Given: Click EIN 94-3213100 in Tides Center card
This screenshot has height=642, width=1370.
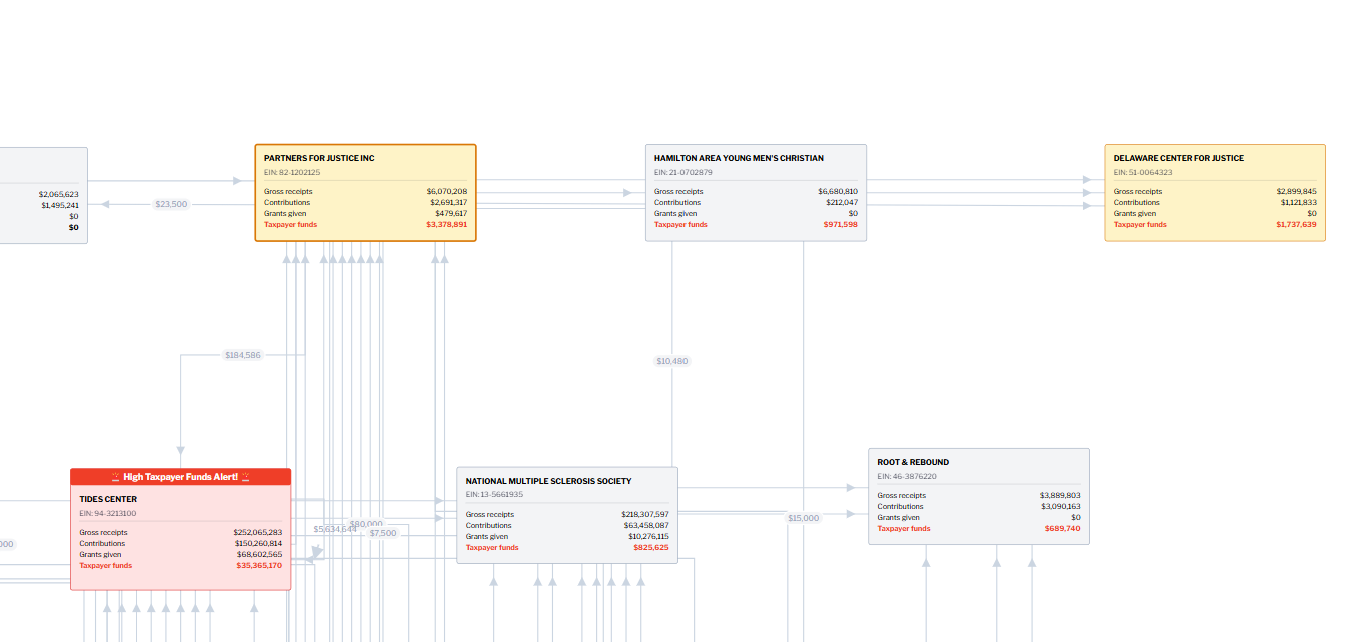Looking at the screenshot, I should tap(108, 513).
